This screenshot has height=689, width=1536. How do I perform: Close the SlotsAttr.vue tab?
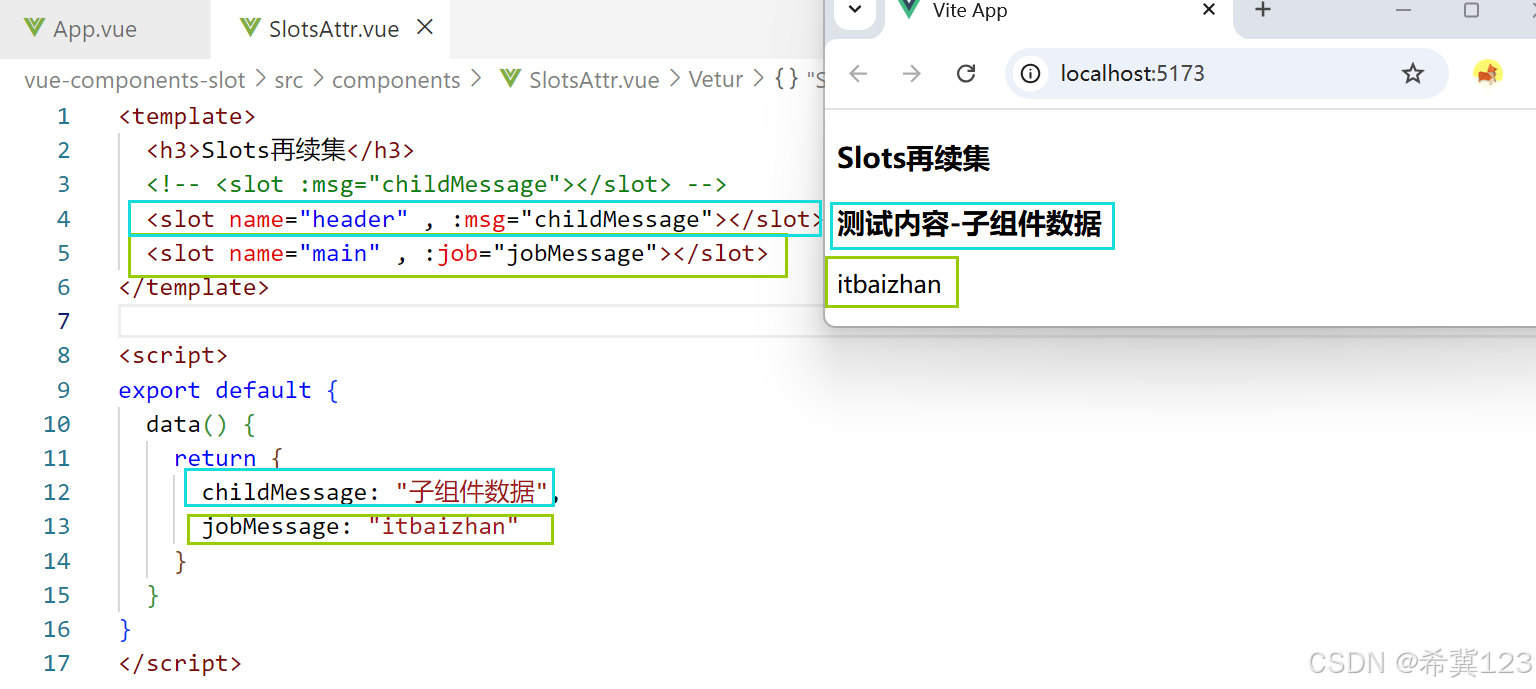[x=425, y=28]
